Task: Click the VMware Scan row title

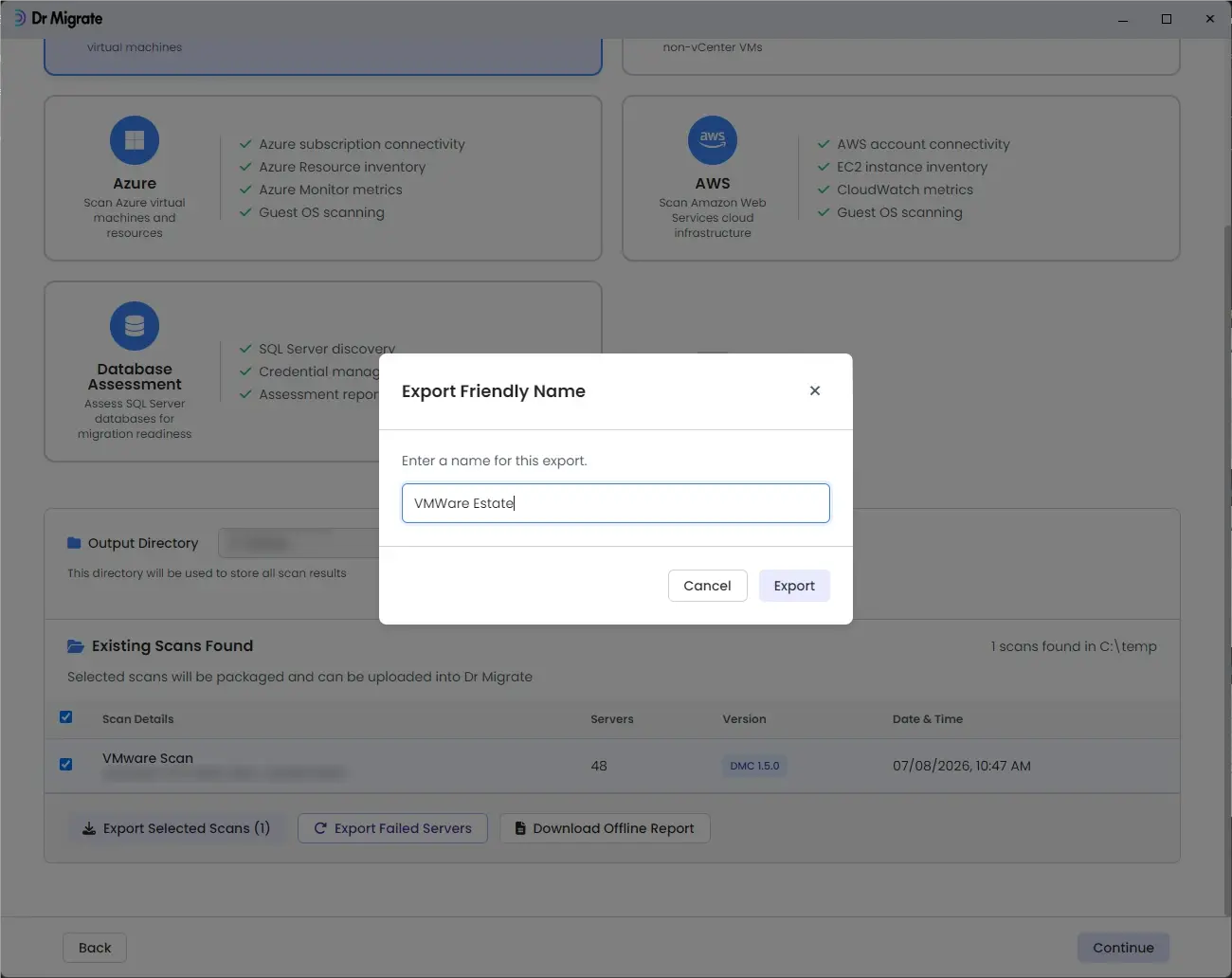Action: click(148, 758)
